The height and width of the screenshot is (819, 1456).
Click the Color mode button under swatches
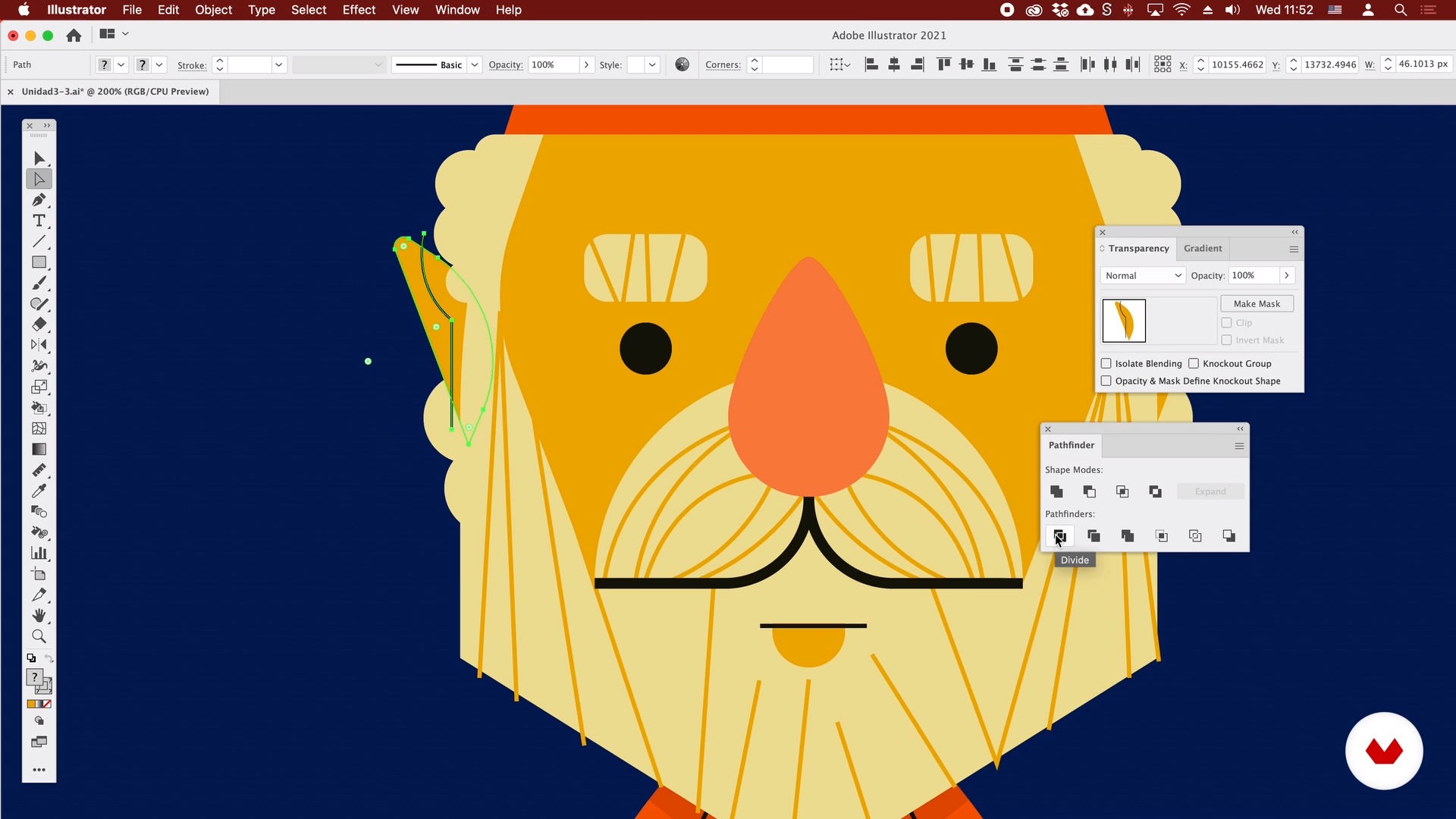[31, 704]
